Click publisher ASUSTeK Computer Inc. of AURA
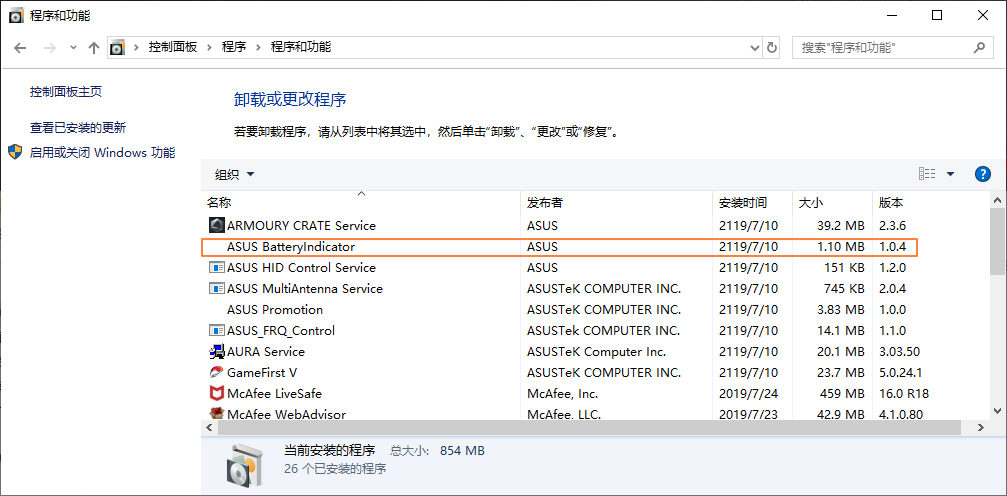Screen dimensions: 1007x496 tap(597, 351)
